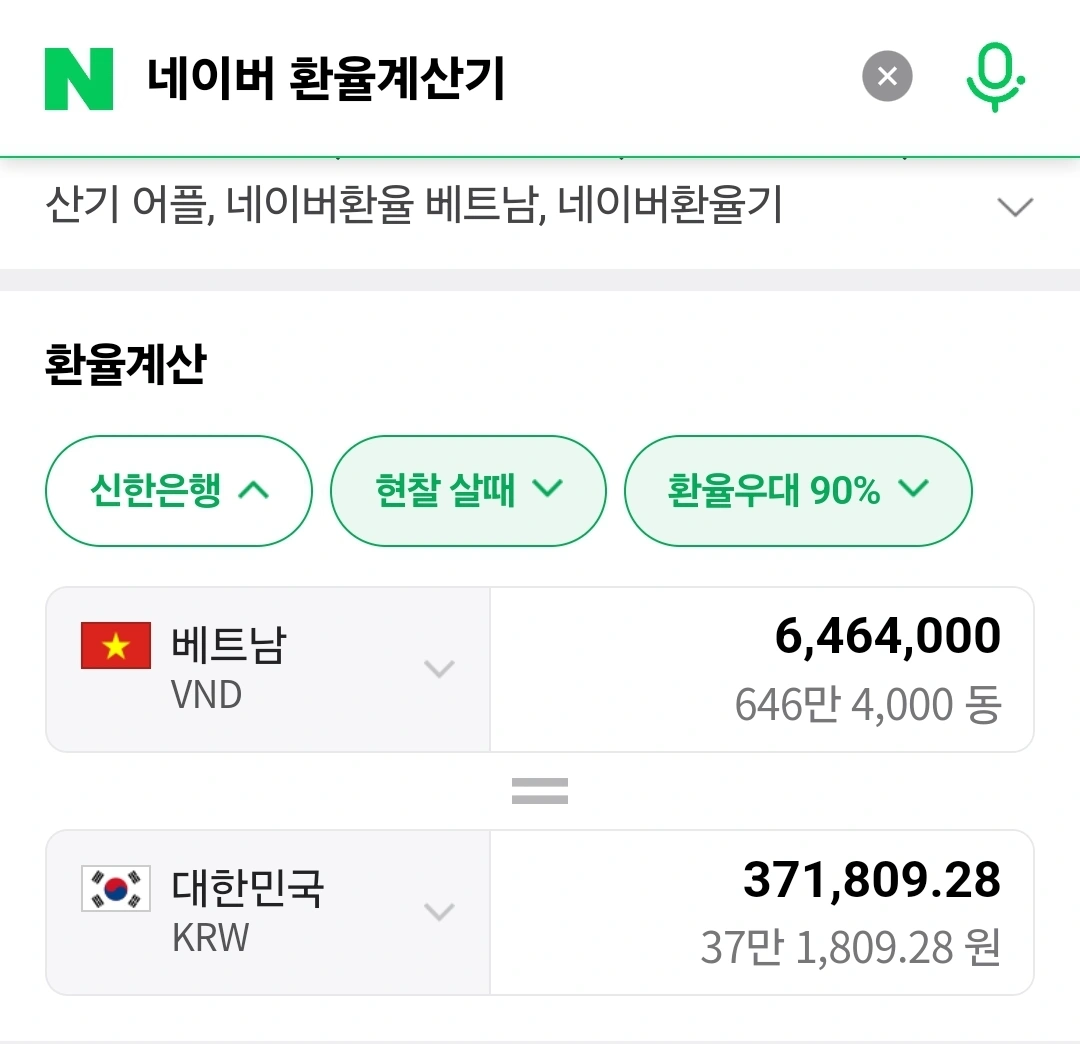This screenshot has height=1044, width=1080.
Task: Click the equals sign between currencies
Action: point(540,791)
